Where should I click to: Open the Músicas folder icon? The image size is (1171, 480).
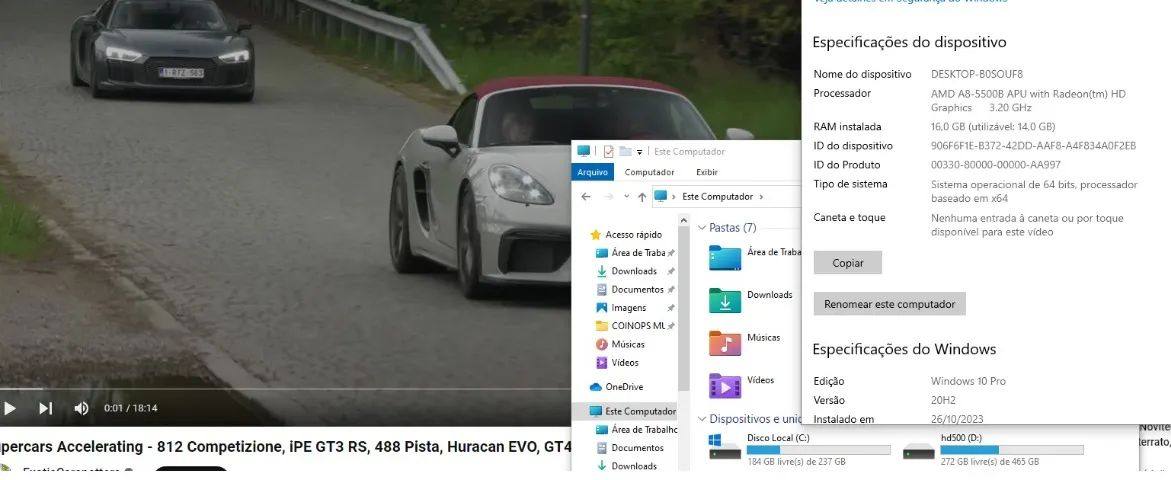(725, 343)
